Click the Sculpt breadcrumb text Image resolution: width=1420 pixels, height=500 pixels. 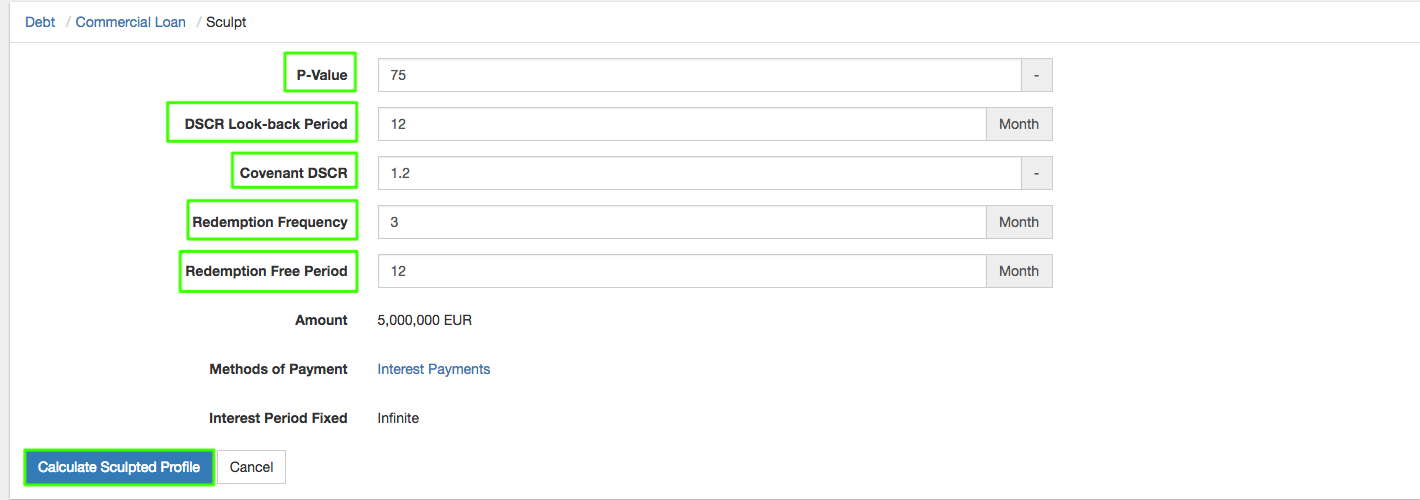coord(226,22)
